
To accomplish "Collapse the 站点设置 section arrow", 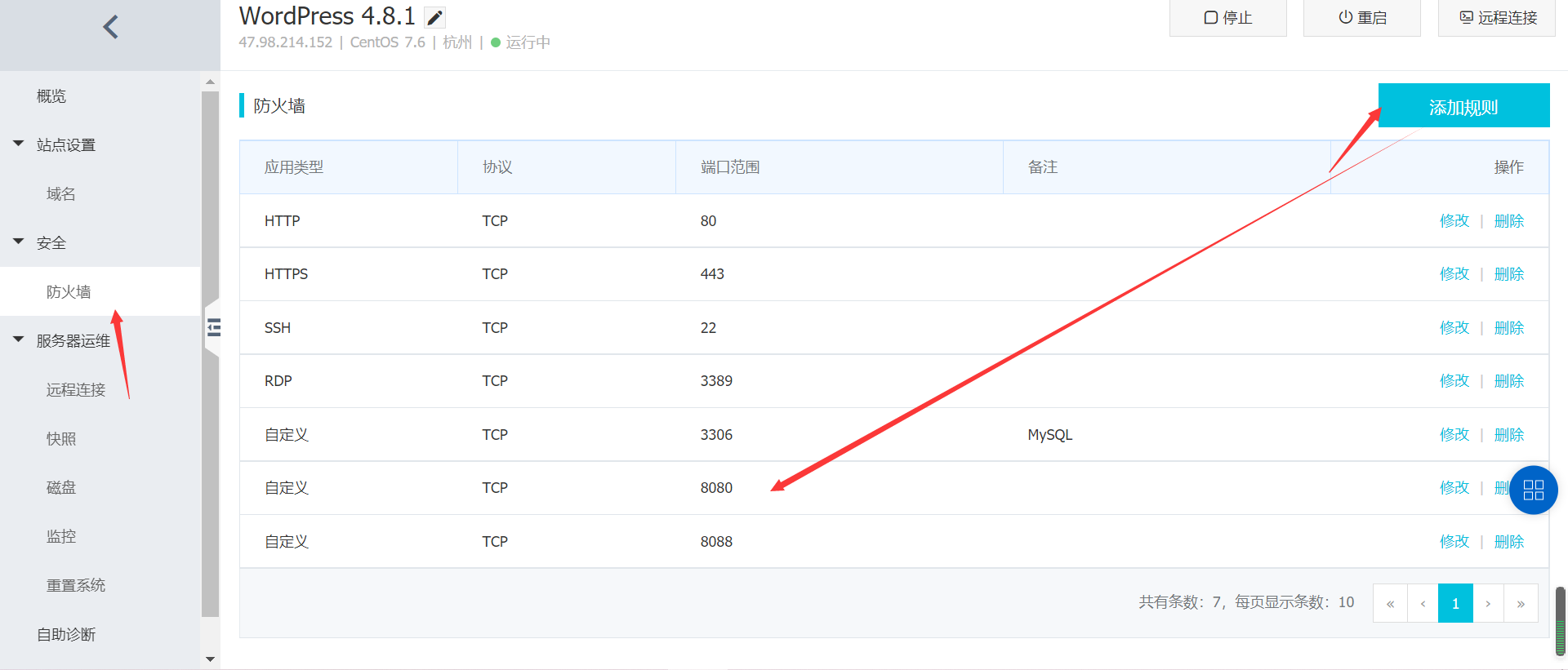I will [x=19, y=144].
